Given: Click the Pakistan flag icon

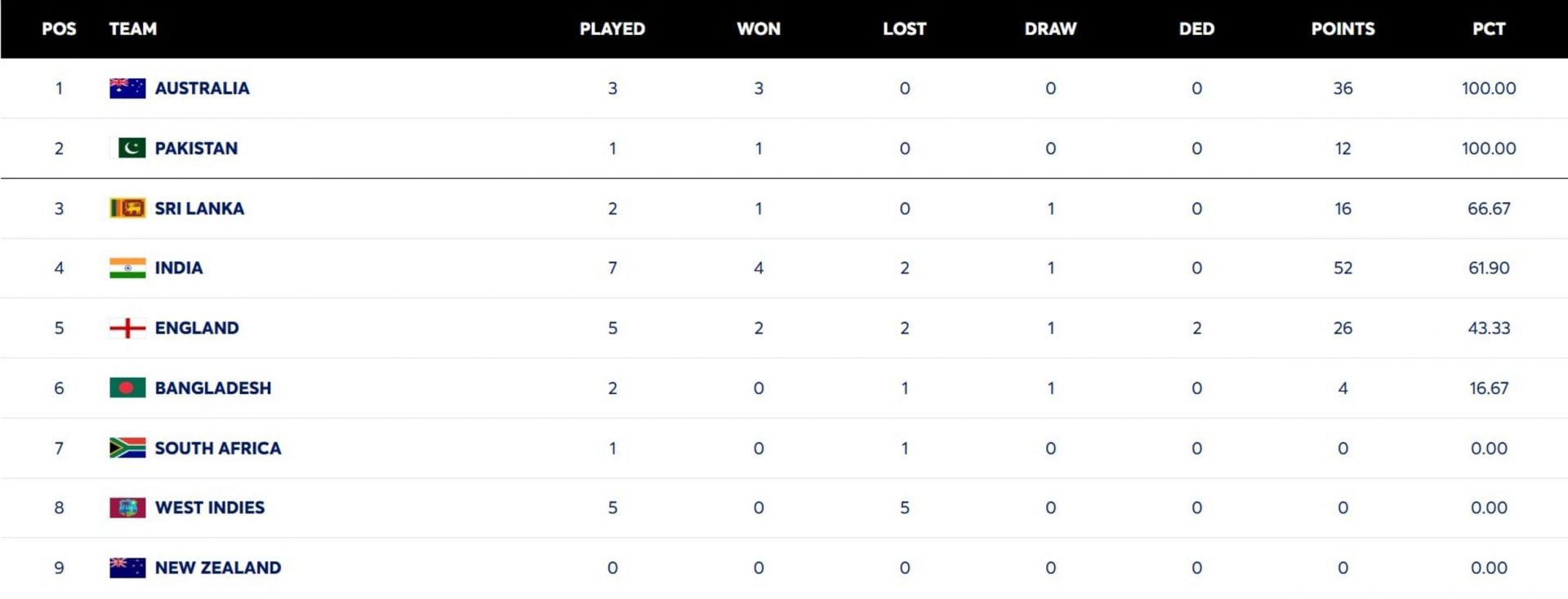Looking at the screenshot, I should 128,148.
